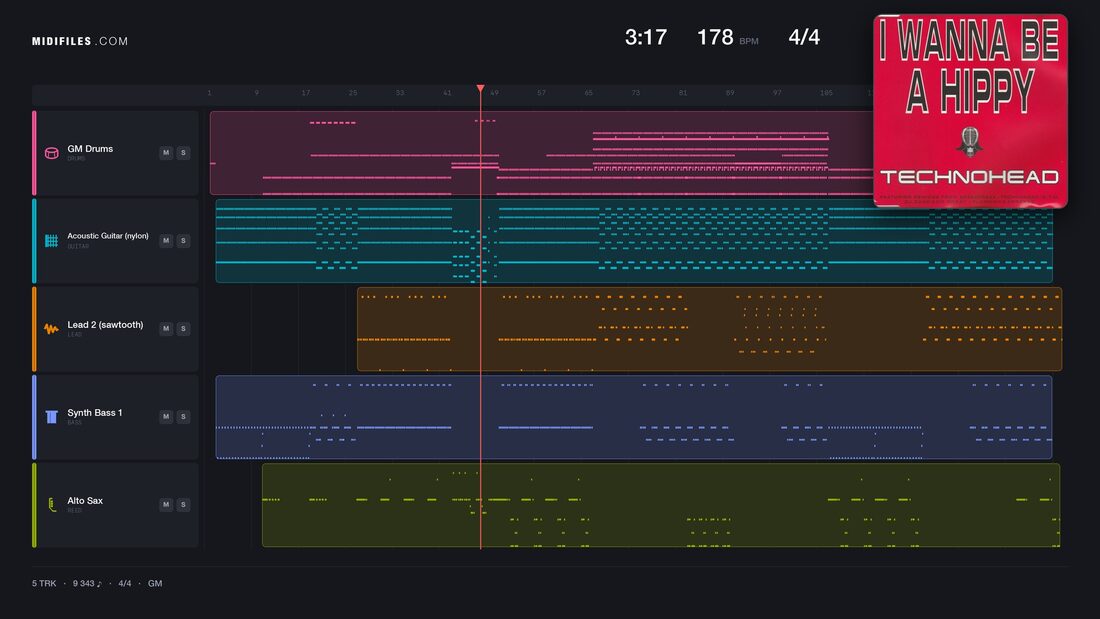The image size is (1100, 619).
Task: Click the GM Drums drum icon
Action: (x=51, y=153)
